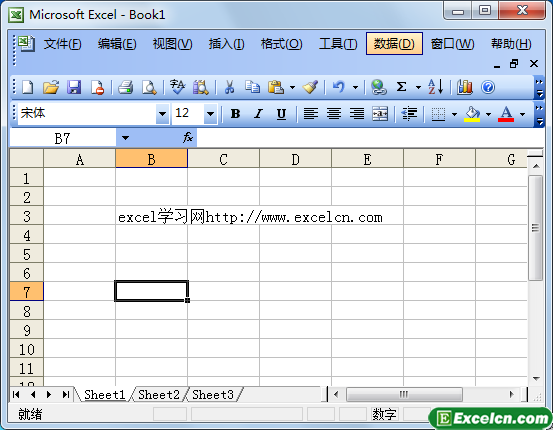Expand the font name dropdown

162,114
